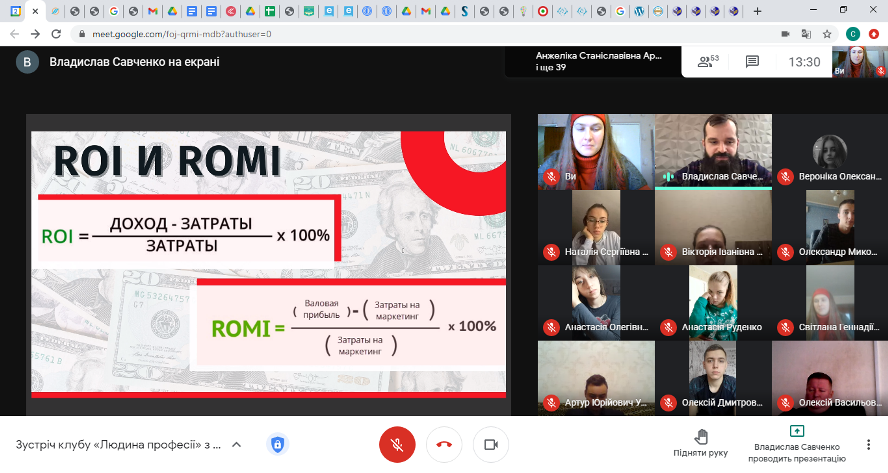The image size is (888, 473).
Task: Click the blue security shield icon
Action: coord(277,444)
